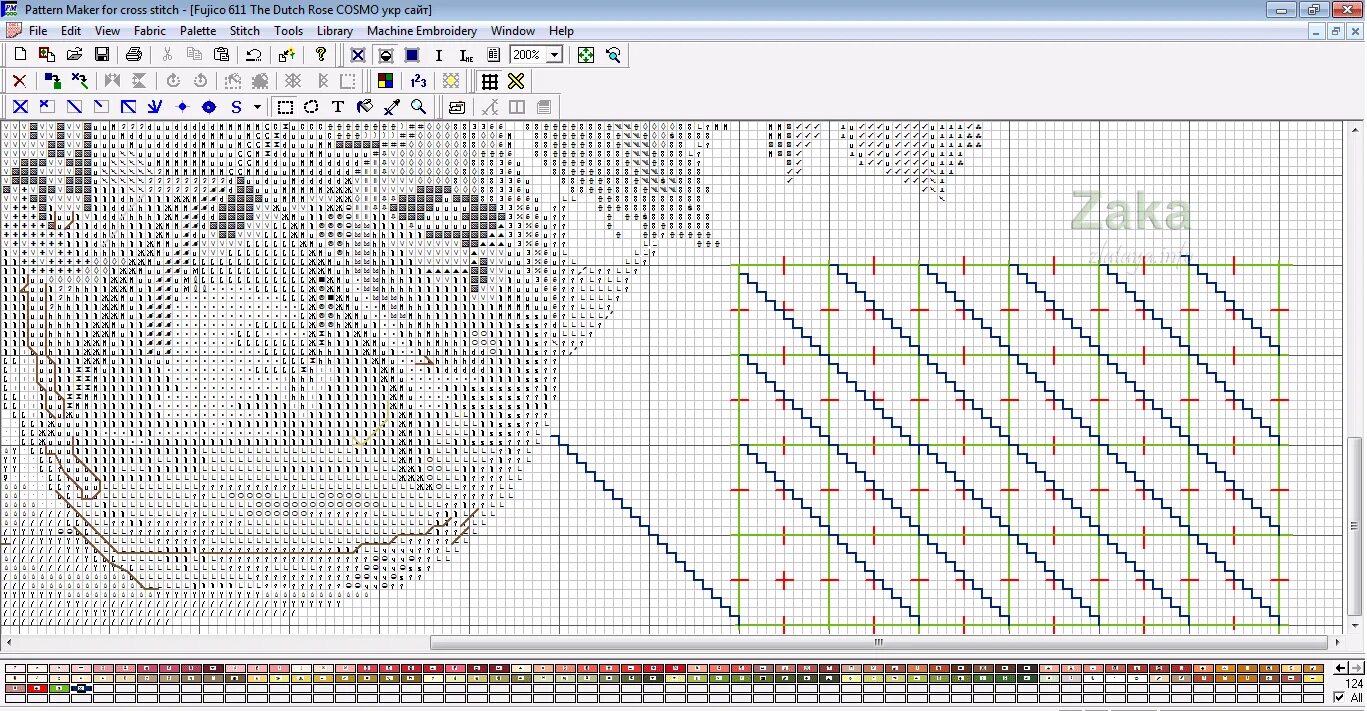Select the green swatch in third palette row
Viewport: 1367px width, 711px height.
pyautogui.click(x=59, y=688)
